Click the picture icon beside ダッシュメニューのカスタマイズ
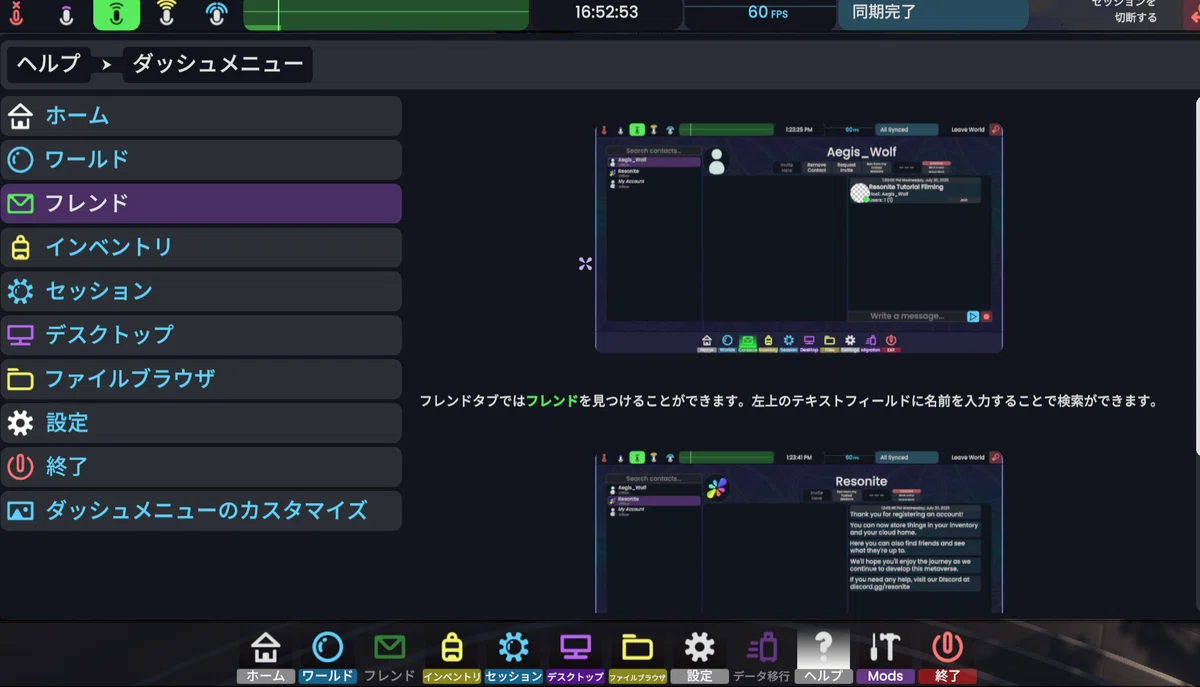 point(20,511)
